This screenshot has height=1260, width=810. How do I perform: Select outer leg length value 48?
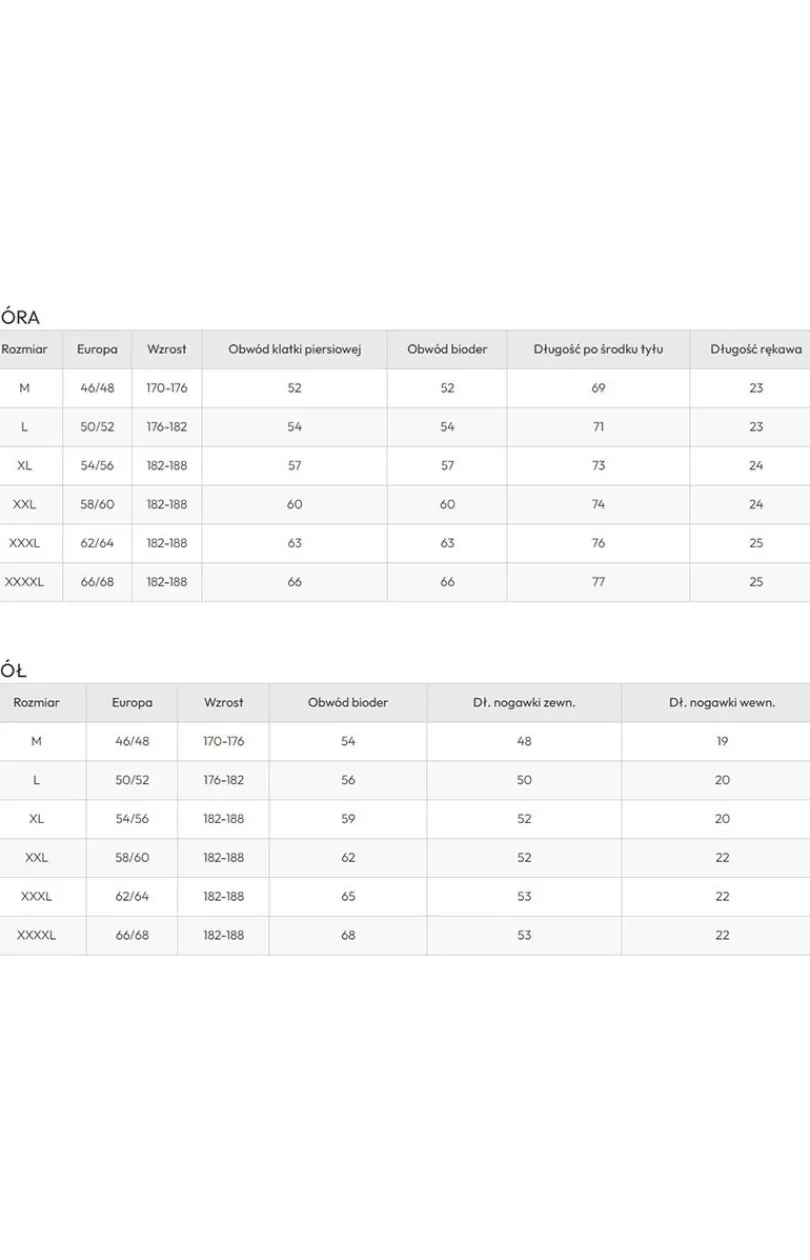point(524,741)
